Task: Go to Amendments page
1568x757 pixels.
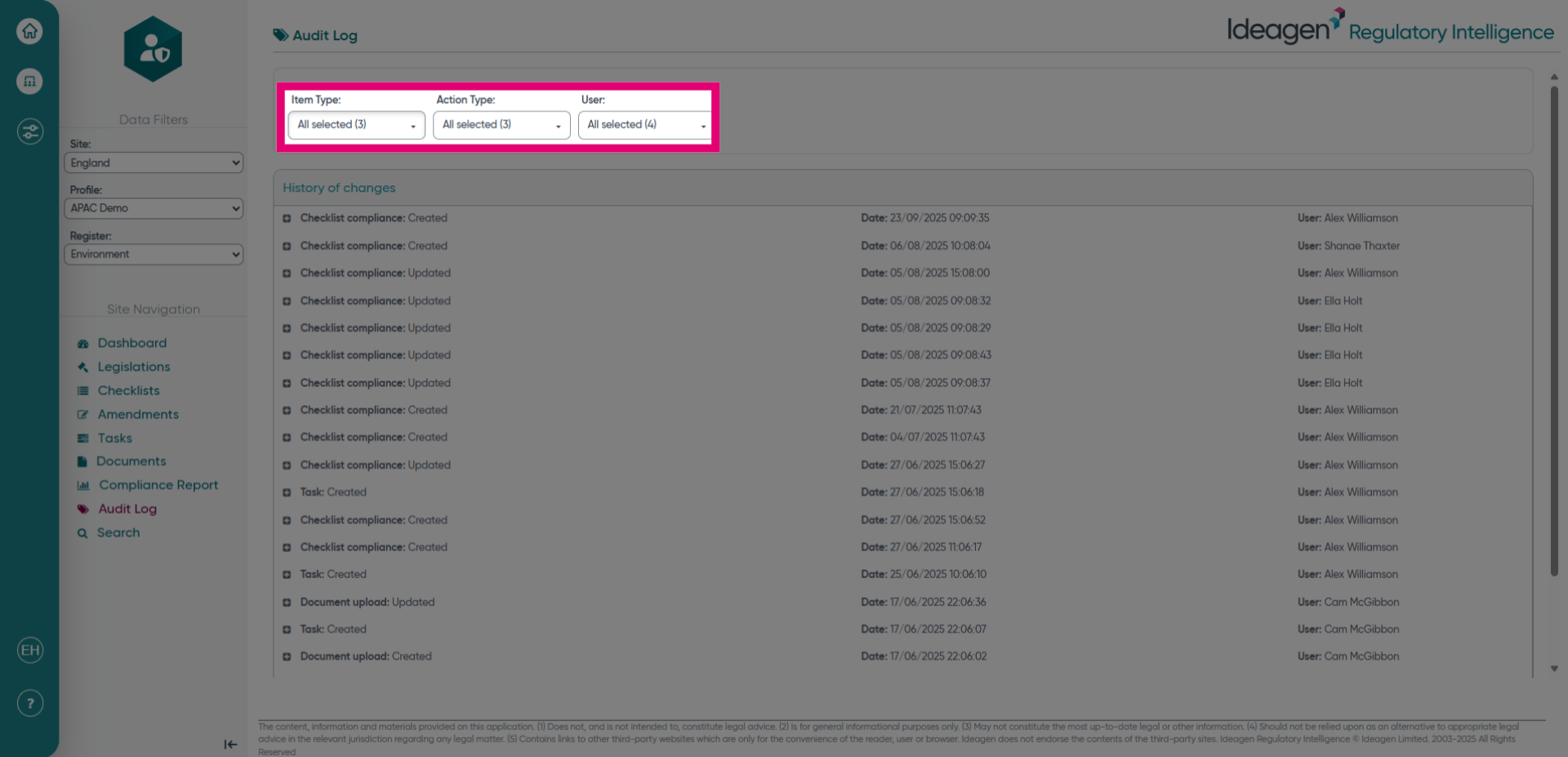Action: [x=138, y=414]
